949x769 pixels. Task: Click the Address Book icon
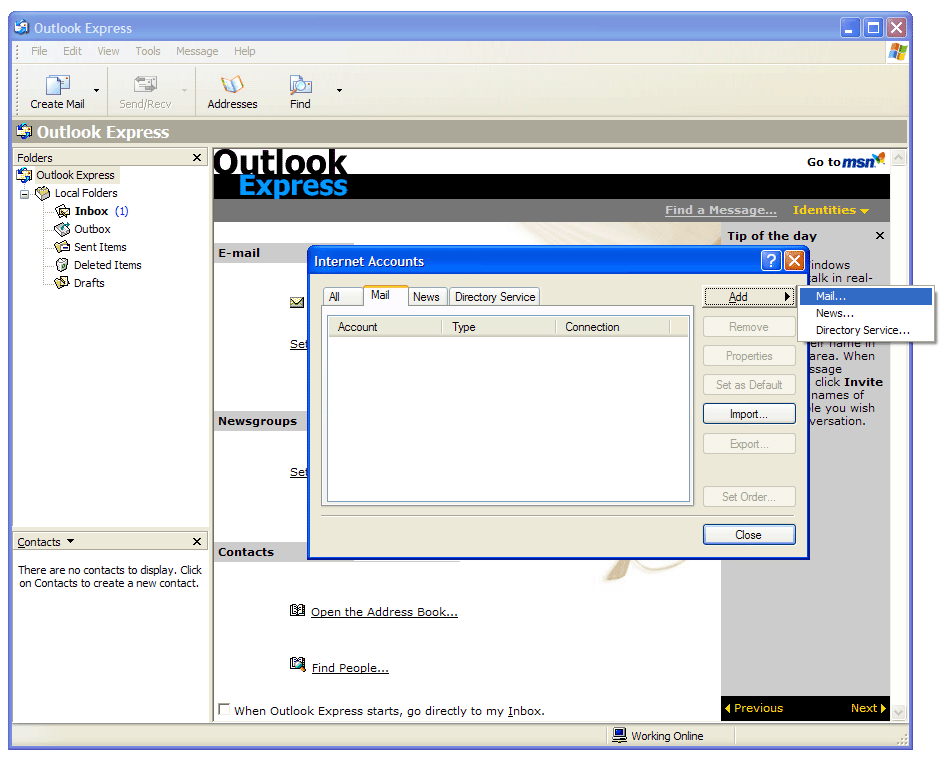click(297, 610)
